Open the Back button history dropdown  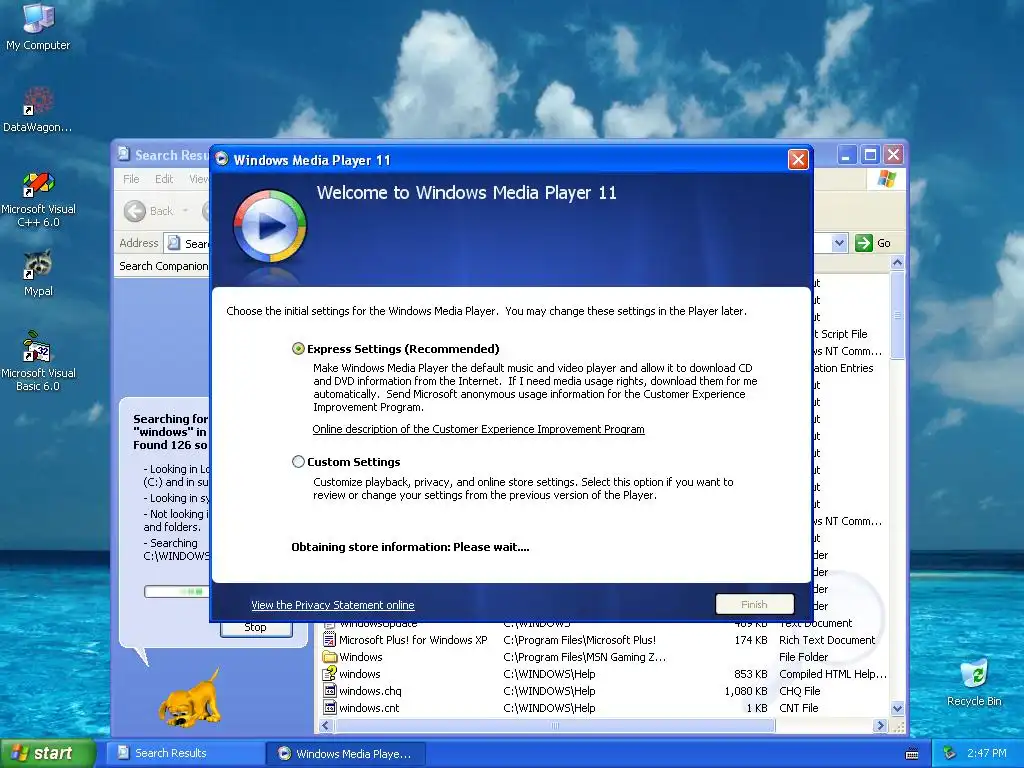click(x=185, y=210)
